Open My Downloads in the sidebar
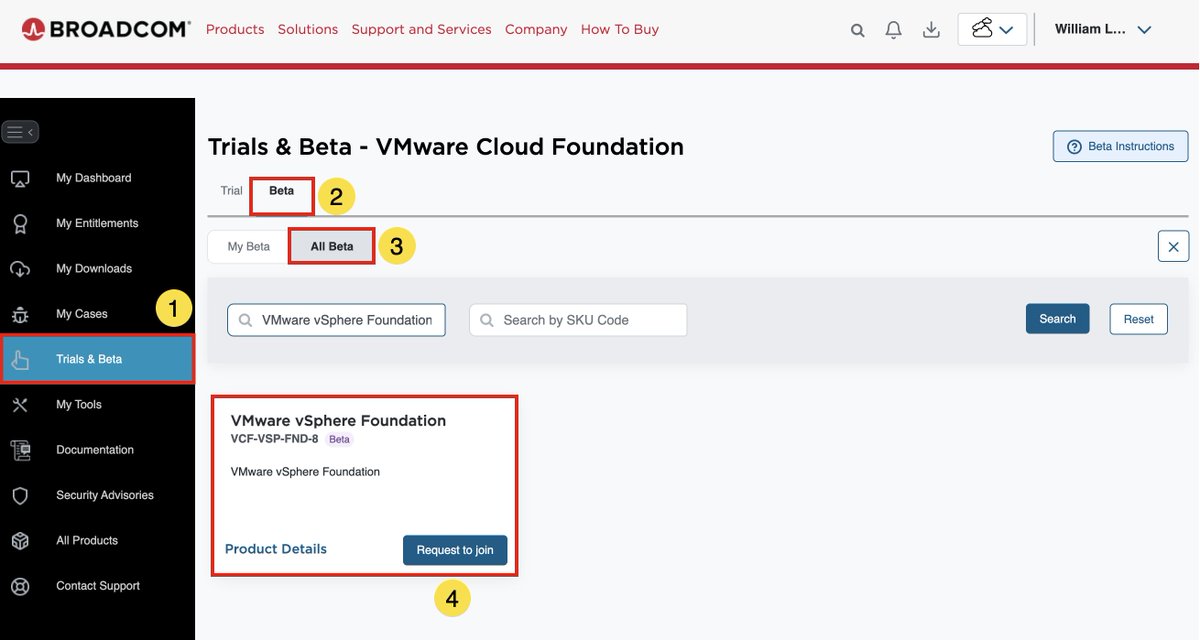The height and width of the screenshot is (640, 1200). [x=94, y=268]
